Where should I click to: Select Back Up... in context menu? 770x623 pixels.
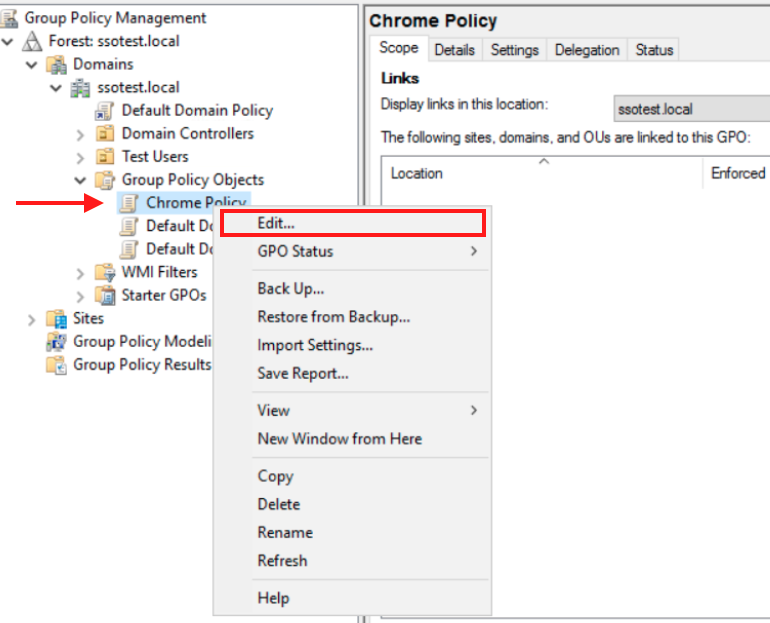(x=291, y=289)
